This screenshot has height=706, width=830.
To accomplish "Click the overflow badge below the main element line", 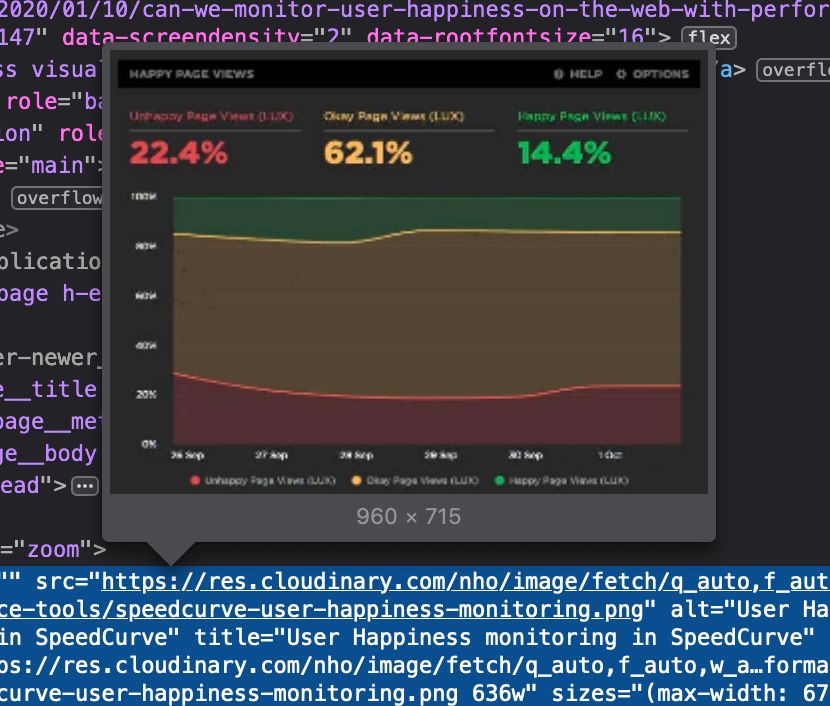I will point(57,198).
